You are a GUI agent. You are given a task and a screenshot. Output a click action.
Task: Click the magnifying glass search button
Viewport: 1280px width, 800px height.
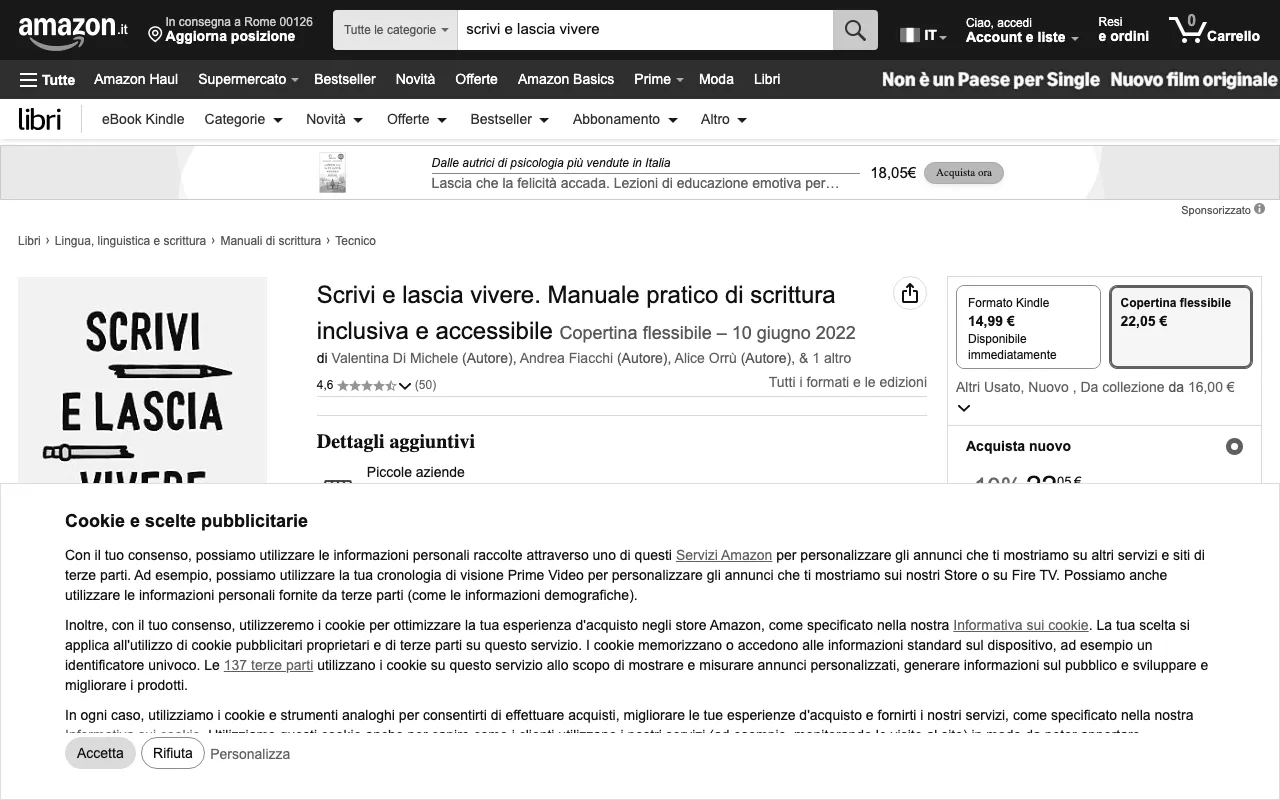tap(855, 30)
